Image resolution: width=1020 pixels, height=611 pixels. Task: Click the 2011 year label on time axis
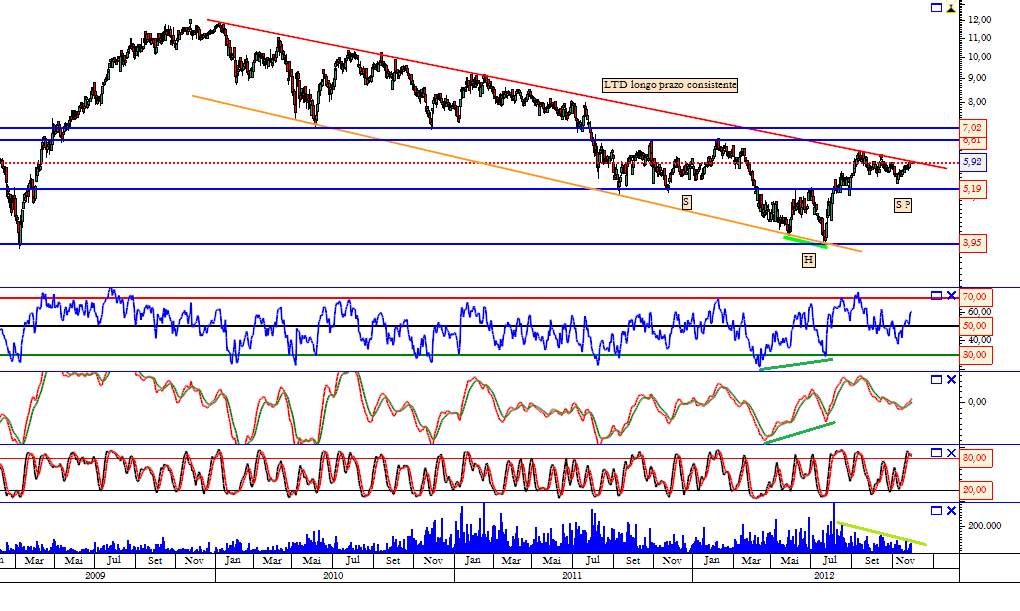pos(572,576)
